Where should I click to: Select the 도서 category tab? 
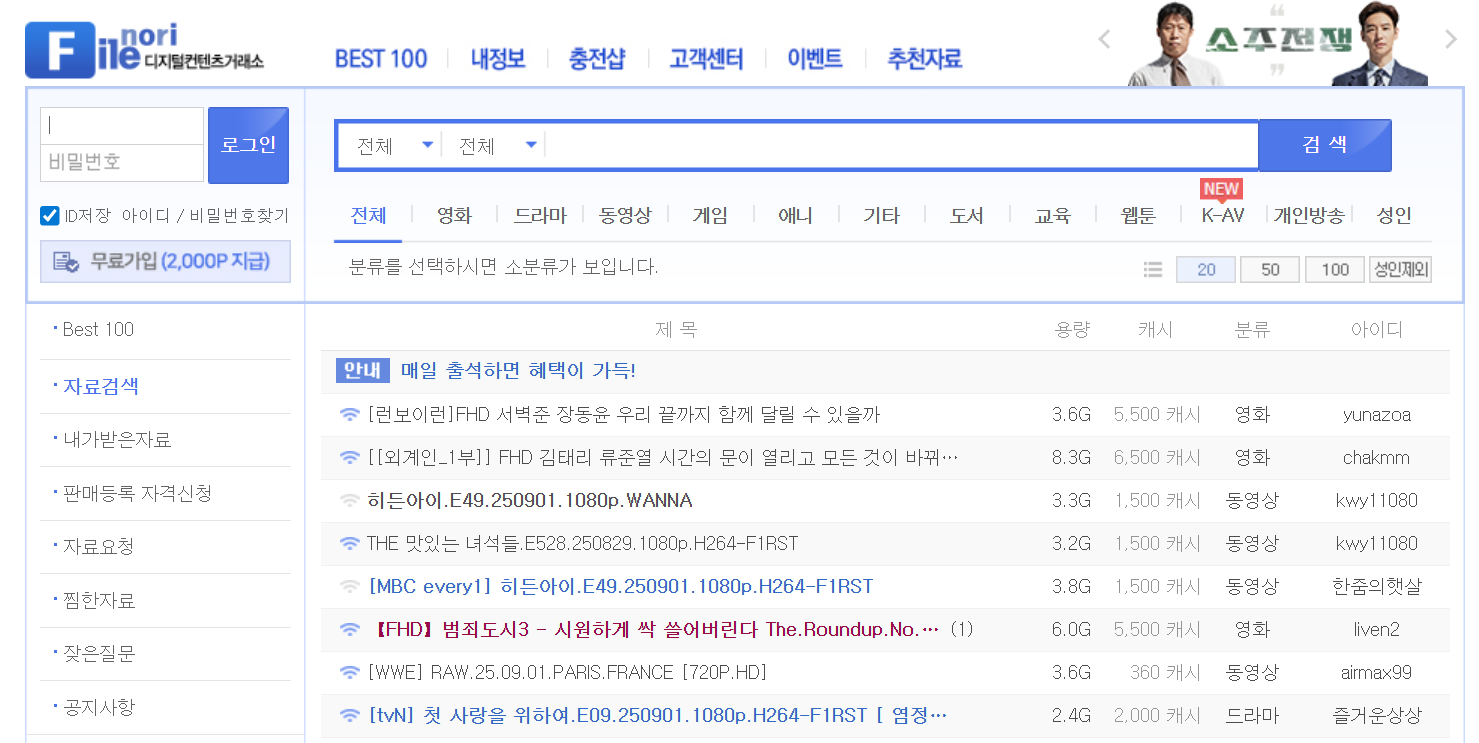pyautogui.click(x=967, y=216)
